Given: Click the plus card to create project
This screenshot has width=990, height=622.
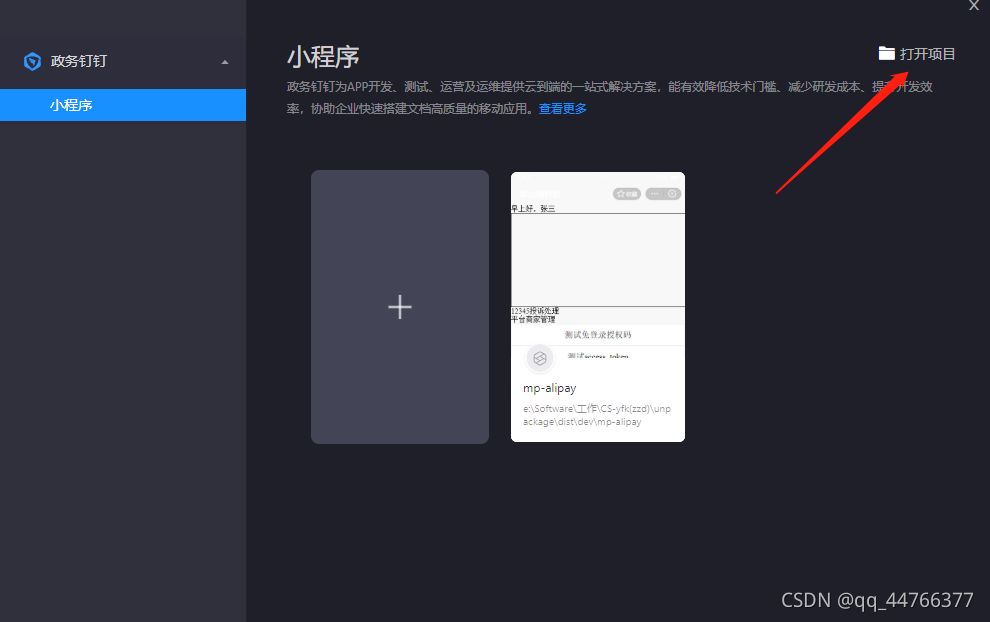Looking at the screenshot, I should (400, 307).
